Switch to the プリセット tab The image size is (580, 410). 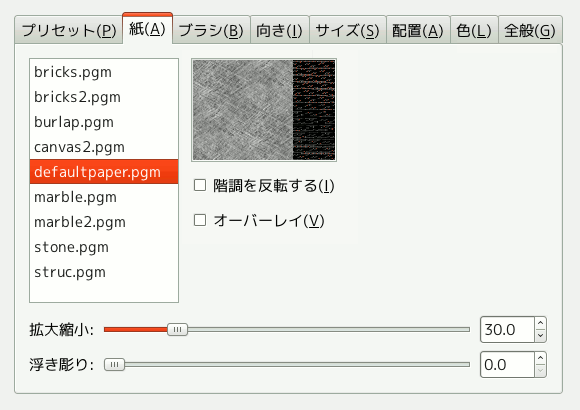(69, 30)
